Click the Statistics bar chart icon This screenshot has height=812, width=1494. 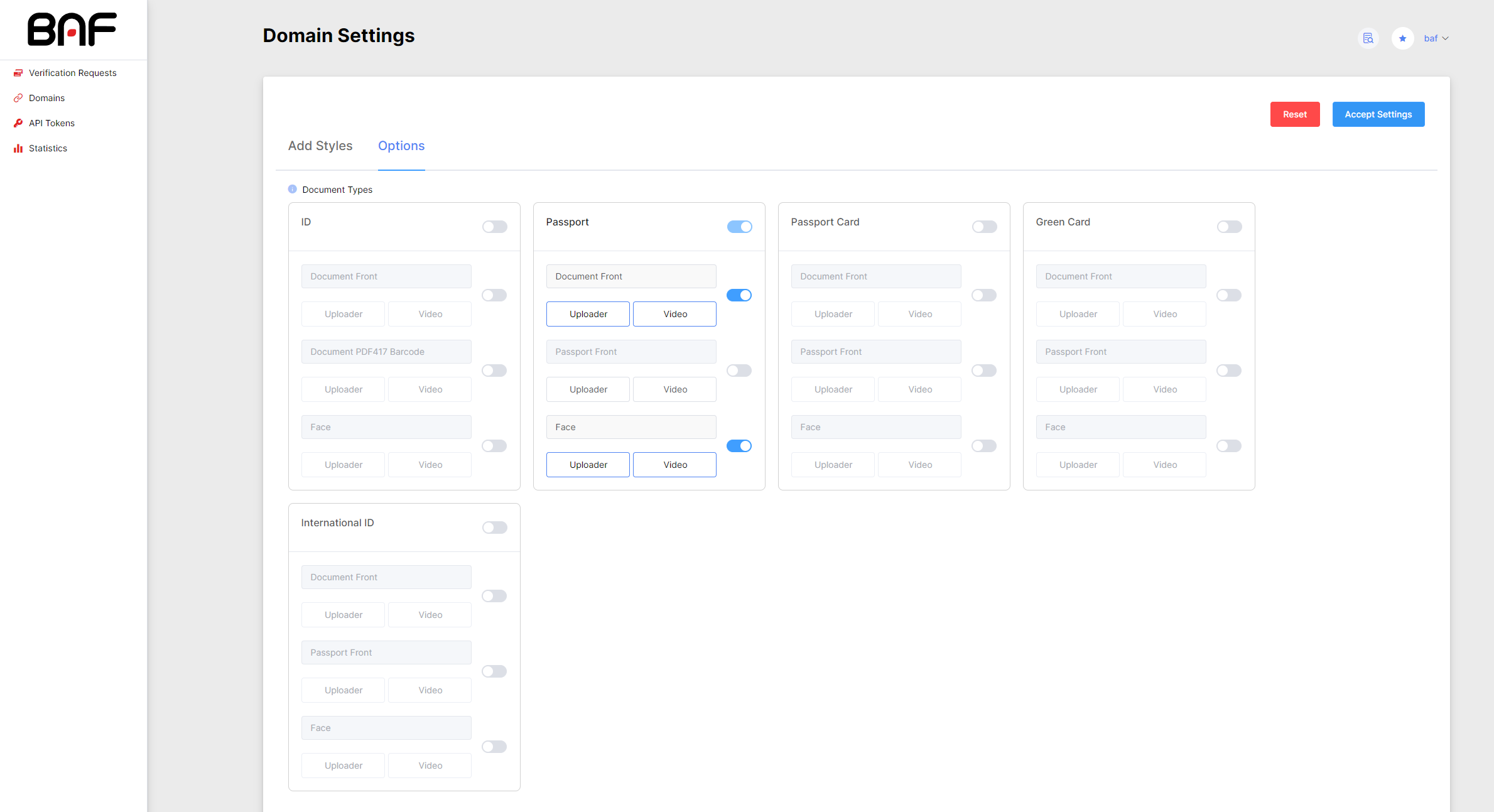point(18,148)
